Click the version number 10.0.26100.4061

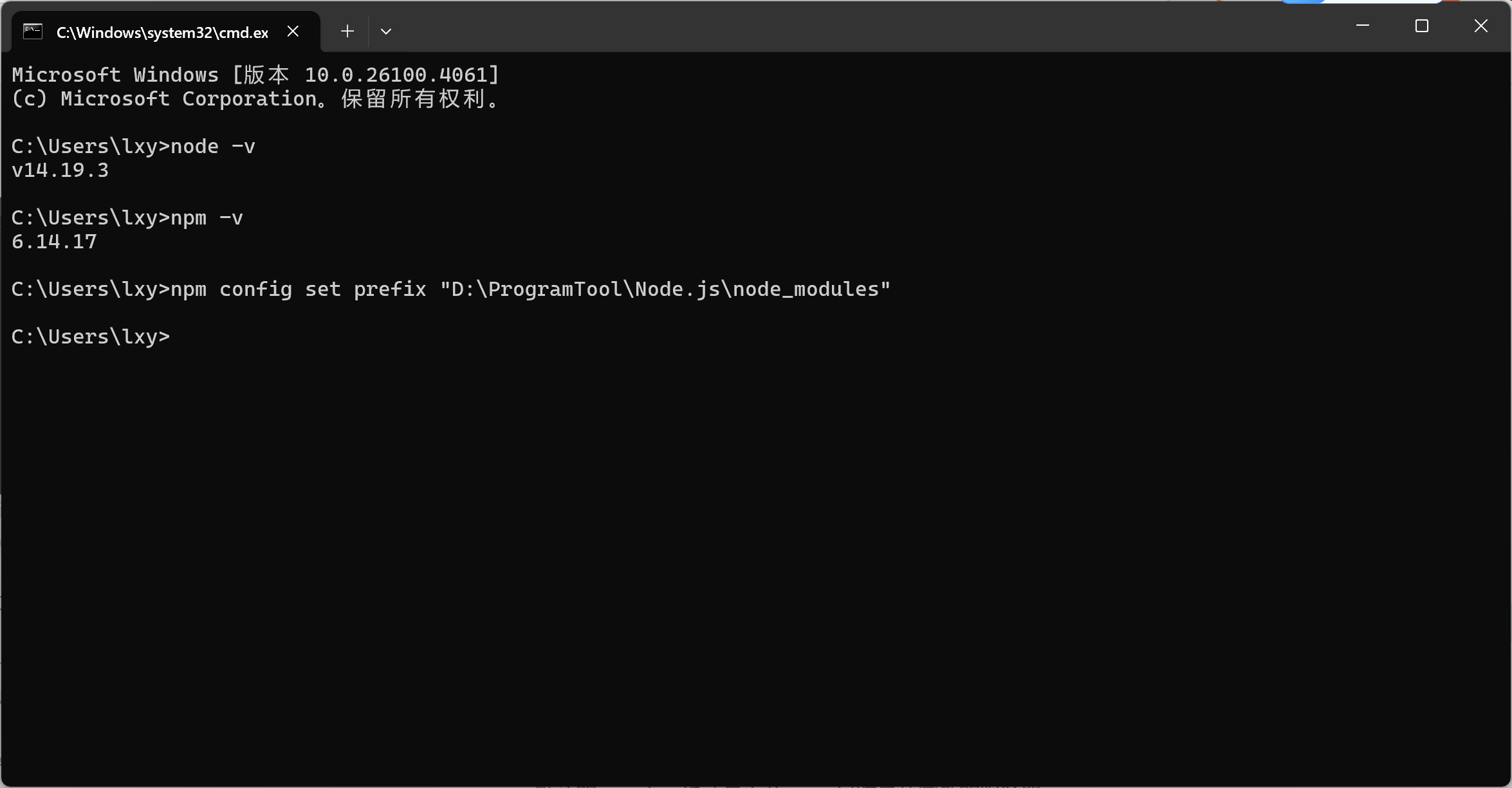396,75
